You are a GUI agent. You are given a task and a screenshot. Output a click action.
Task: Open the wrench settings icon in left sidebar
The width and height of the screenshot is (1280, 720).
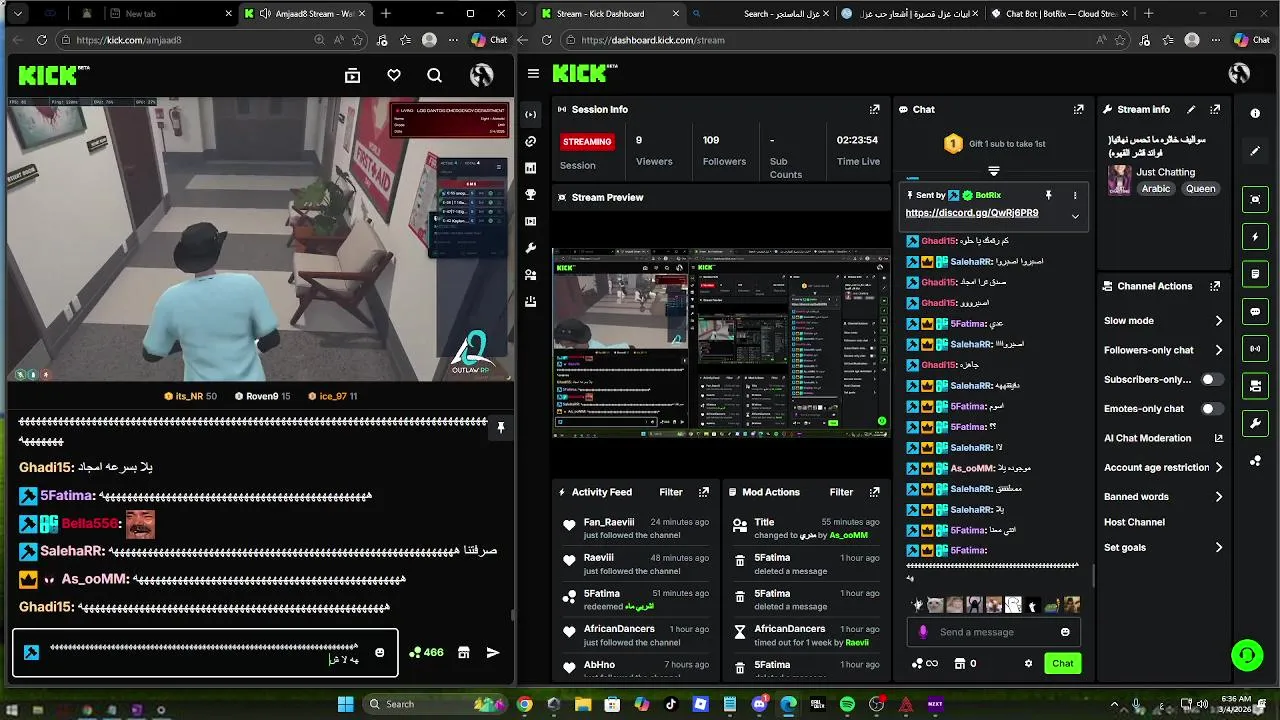(530, 248)
